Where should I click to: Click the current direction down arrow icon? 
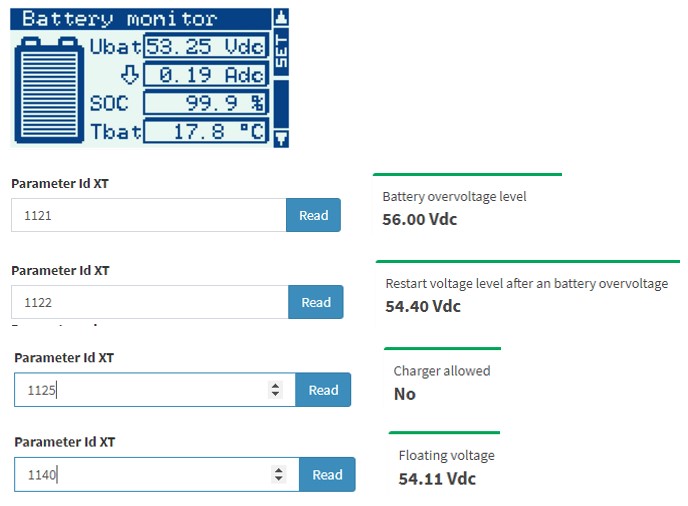pyautogui.click(x=130, y=75)
